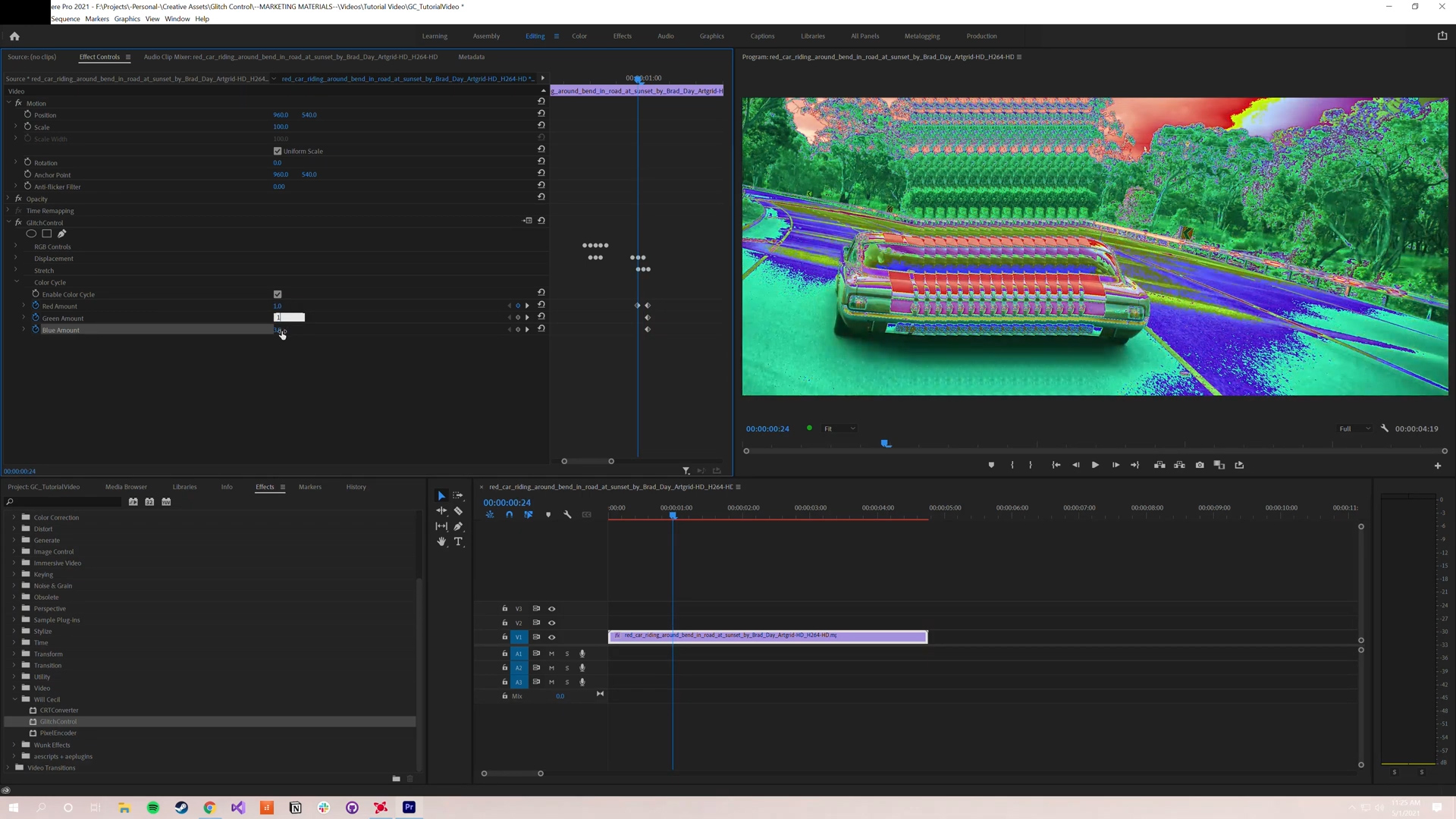The image size is (1456, 819).
Task: Select the V1 timeline clip
Action: click(x=767, y=636)
